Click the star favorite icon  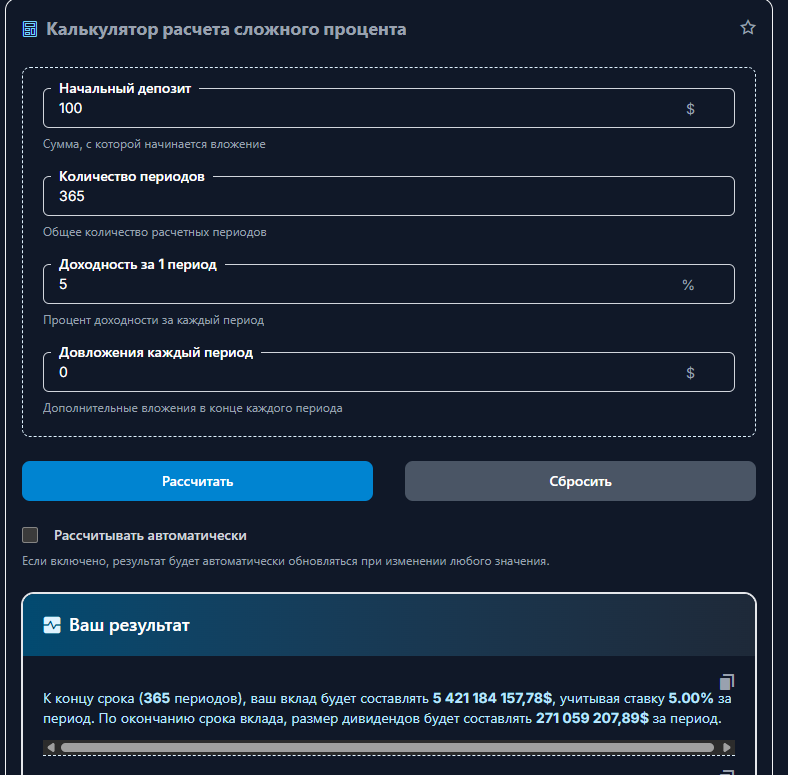tap(748, 28)
